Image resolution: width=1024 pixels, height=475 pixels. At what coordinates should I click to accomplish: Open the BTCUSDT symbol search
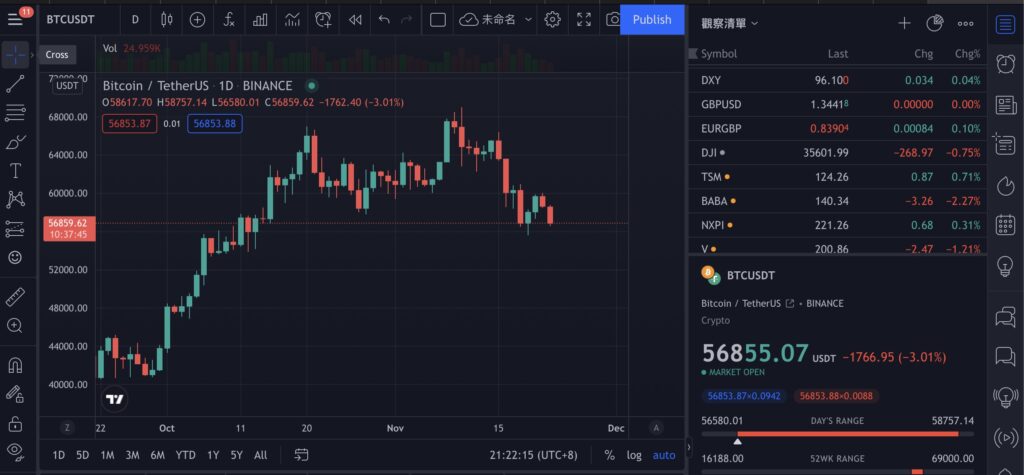(x=71, y=20)
